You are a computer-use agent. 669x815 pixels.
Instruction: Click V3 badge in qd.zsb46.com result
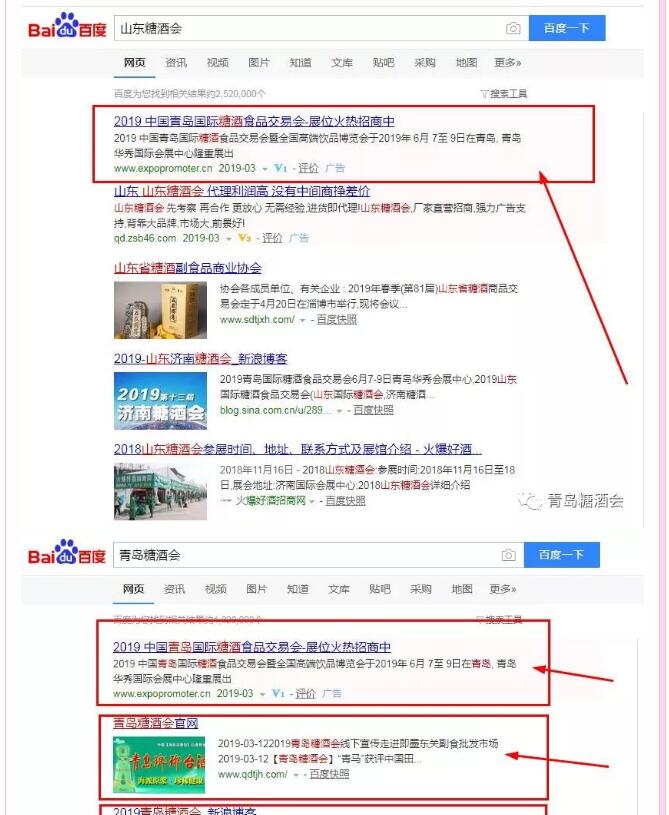(x=245, y=238)
